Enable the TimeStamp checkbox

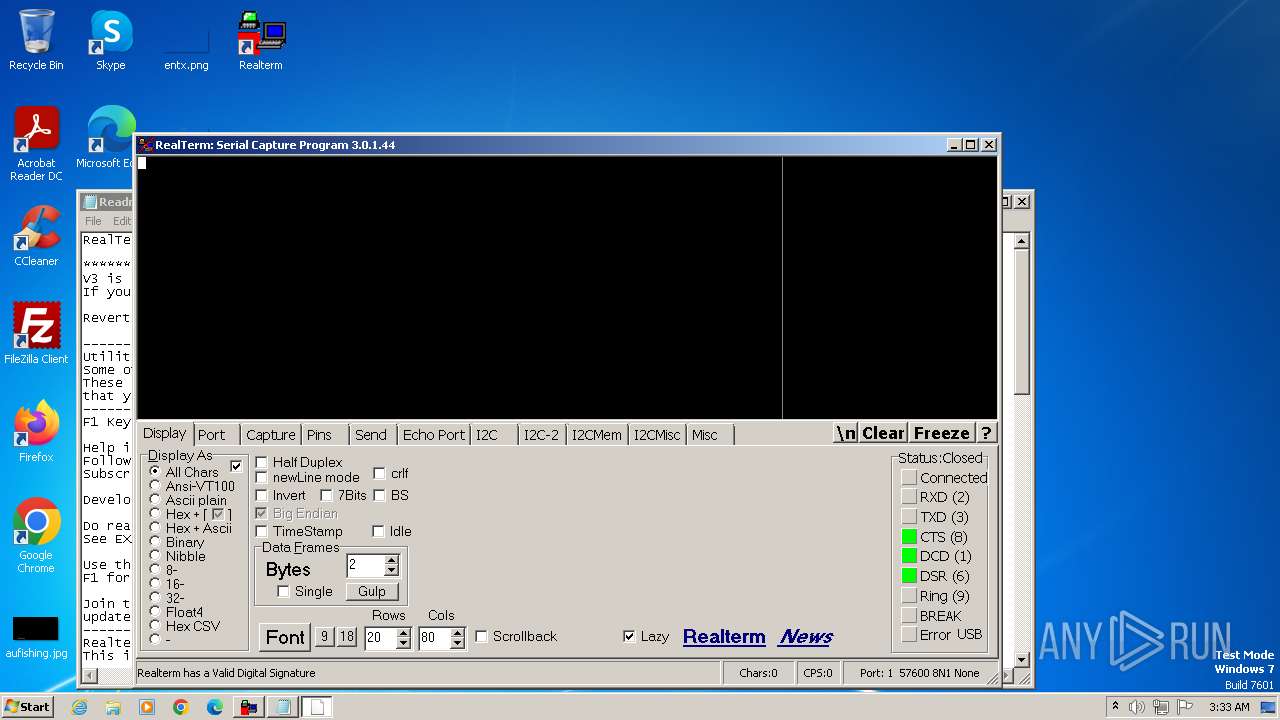click(262, 531)
